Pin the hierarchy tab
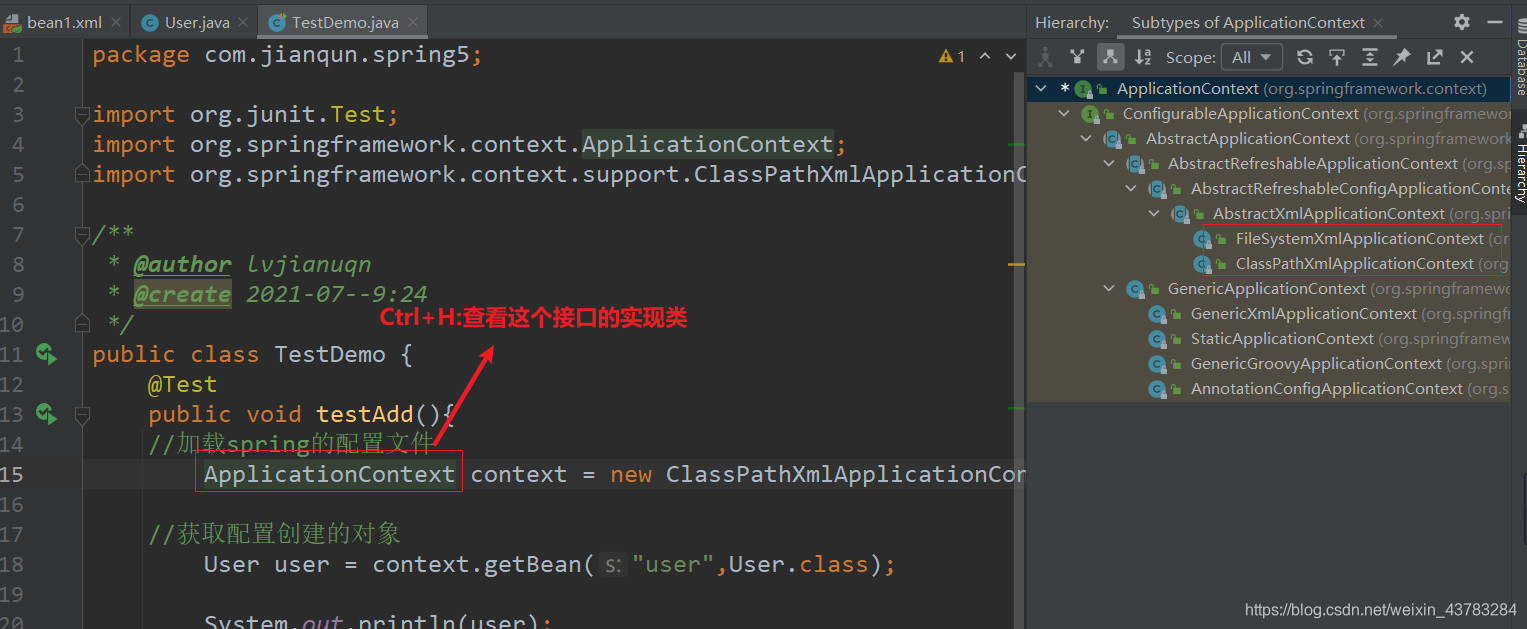 coord(1402,57)
